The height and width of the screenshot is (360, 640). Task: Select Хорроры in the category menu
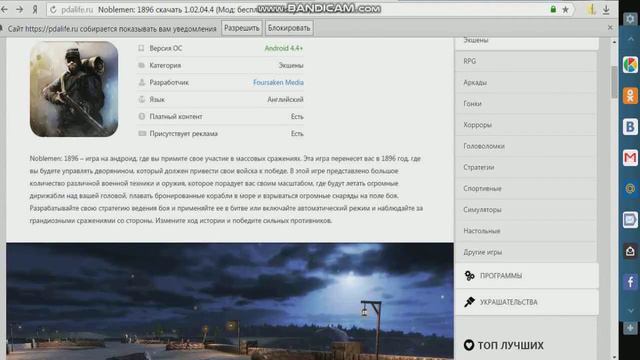coord(527,125)
